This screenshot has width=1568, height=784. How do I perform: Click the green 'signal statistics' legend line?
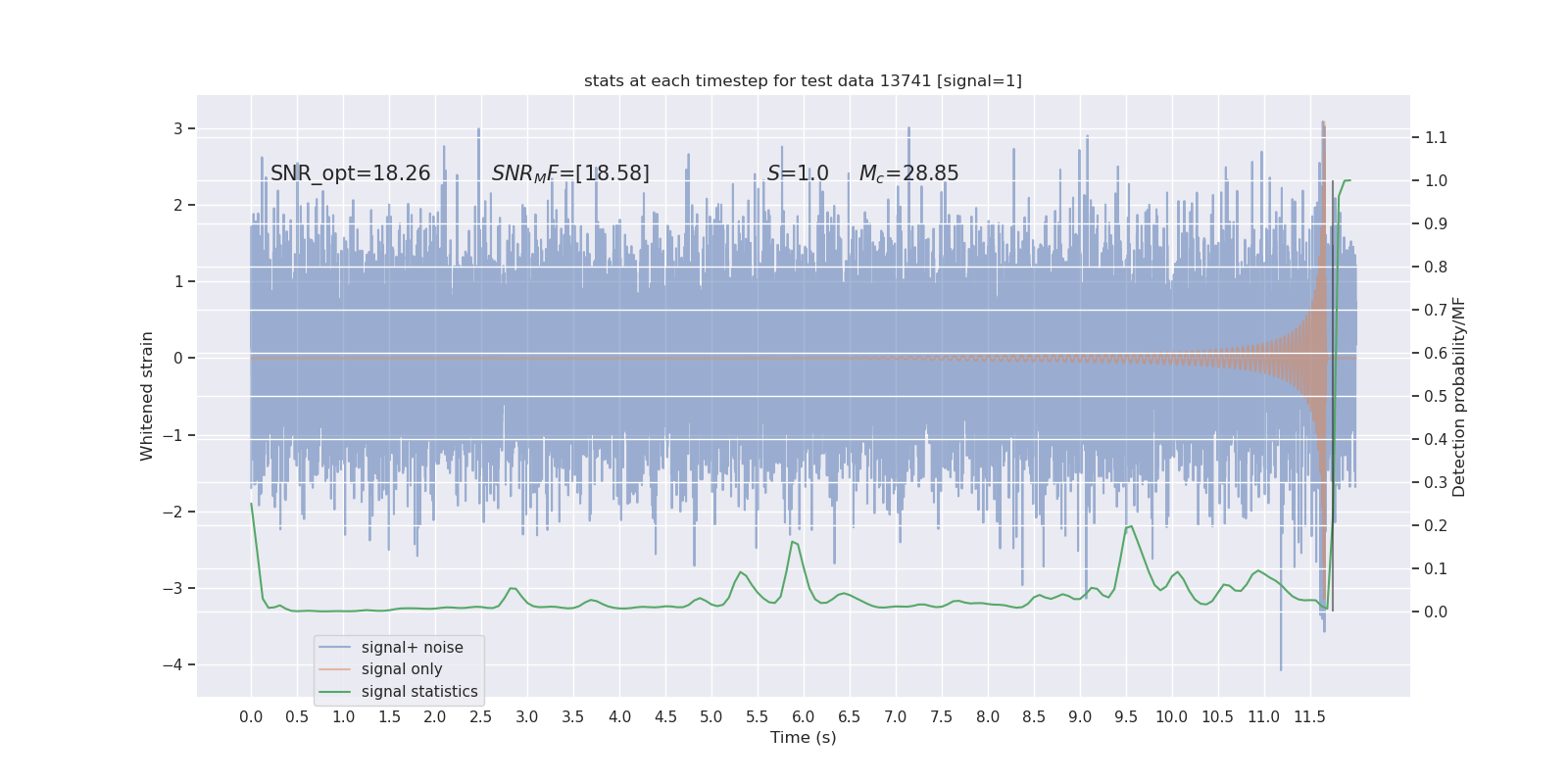coord(334,692)
